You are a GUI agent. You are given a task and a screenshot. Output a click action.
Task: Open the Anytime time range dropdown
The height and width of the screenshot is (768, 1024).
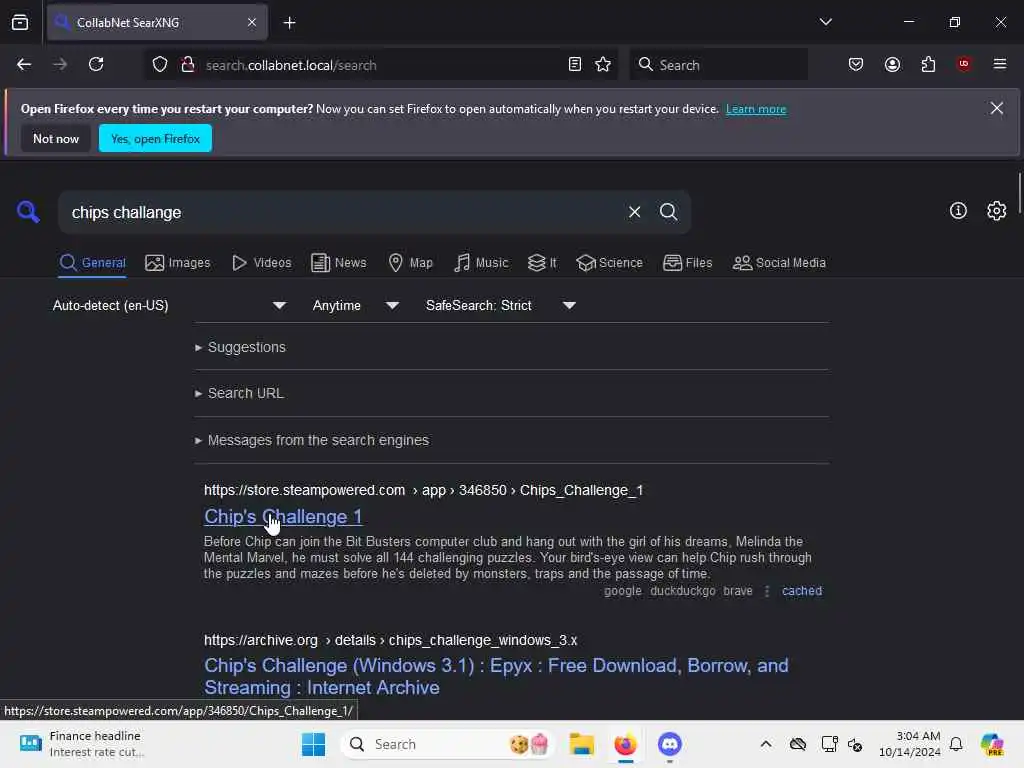click(x=355, y=305)
